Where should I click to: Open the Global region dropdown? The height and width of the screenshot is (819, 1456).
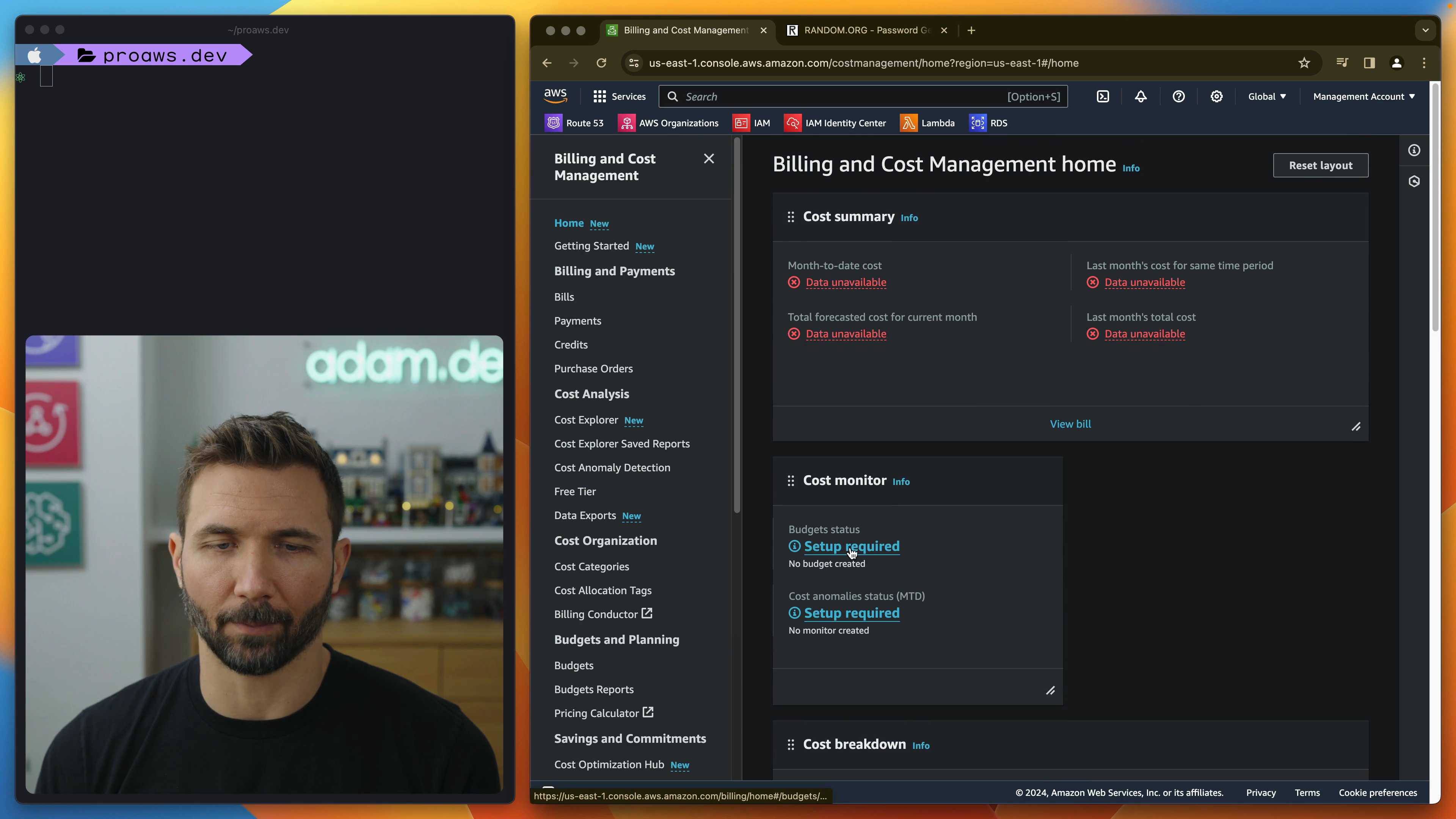(1267, 97)
